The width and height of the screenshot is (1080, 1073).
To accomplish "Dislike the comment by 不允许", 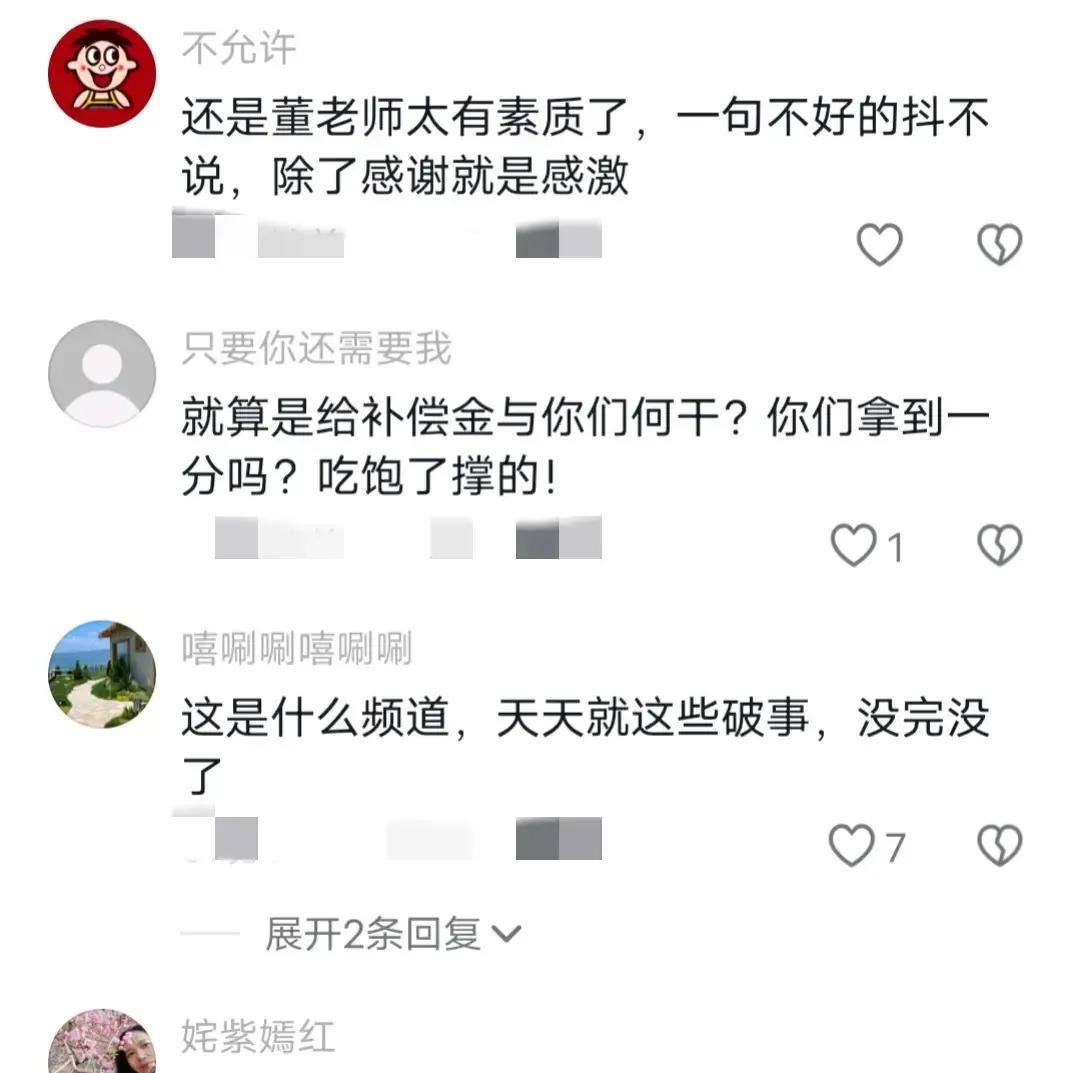I will click(x=999, y=244).
